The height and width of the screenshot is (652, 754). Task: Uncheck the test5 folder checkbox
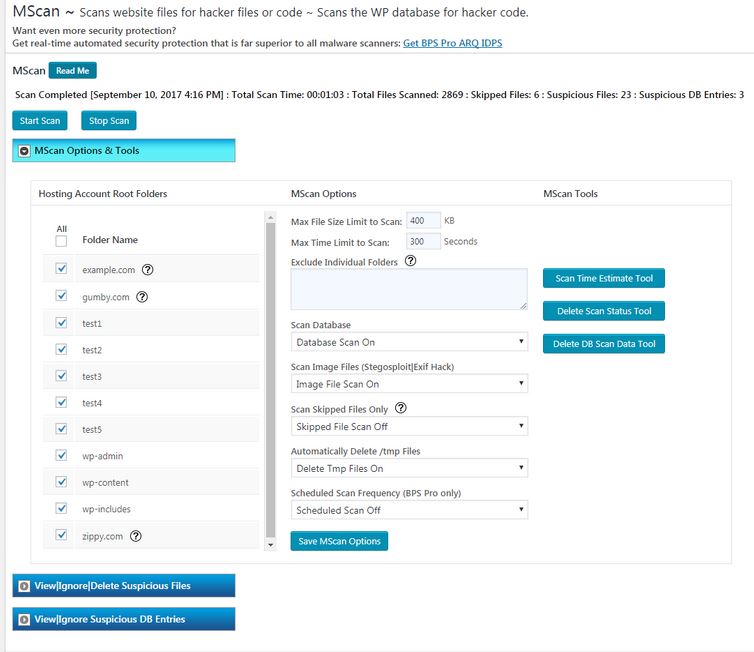pos(61,428)
